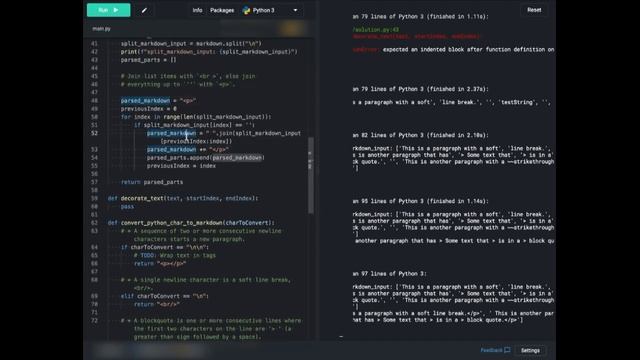Open the Packages panel
640x360 pixels.
tap(222, 10)
